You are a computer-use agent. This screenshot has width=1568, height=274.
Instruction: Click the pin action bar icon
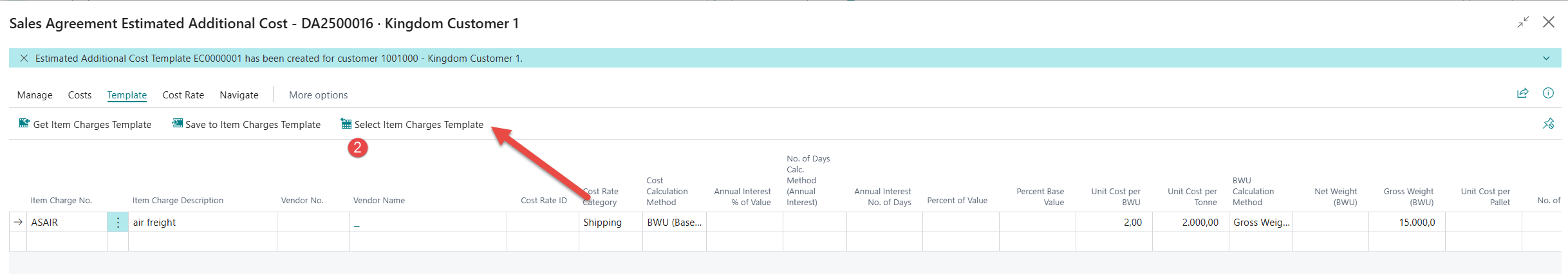[x=1548, y=123]
